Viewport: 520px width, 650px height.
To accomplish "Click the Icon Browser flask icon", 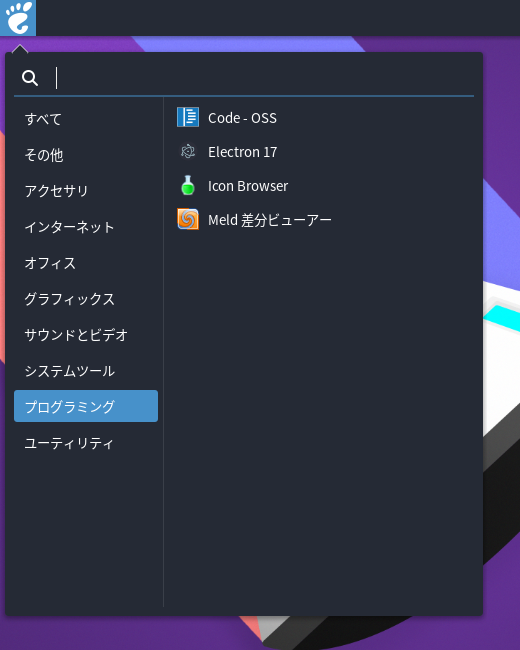I will 188,185.
